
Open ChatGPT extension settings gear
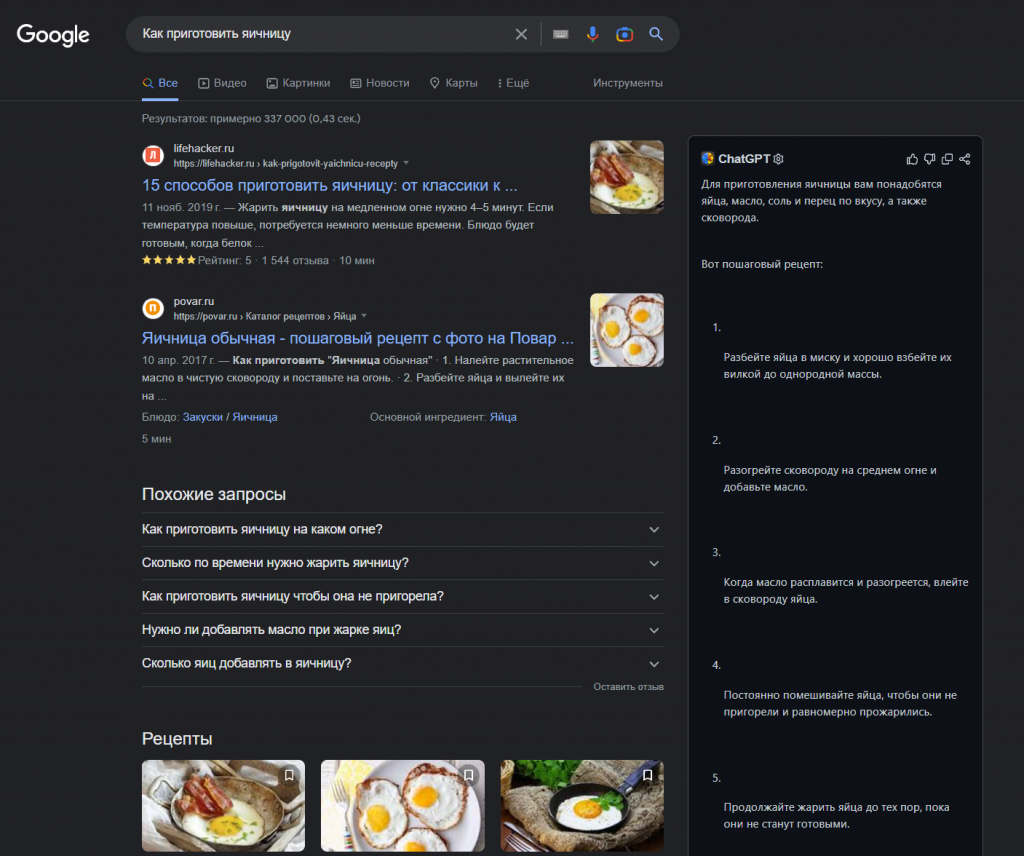(x=778, y=159)
